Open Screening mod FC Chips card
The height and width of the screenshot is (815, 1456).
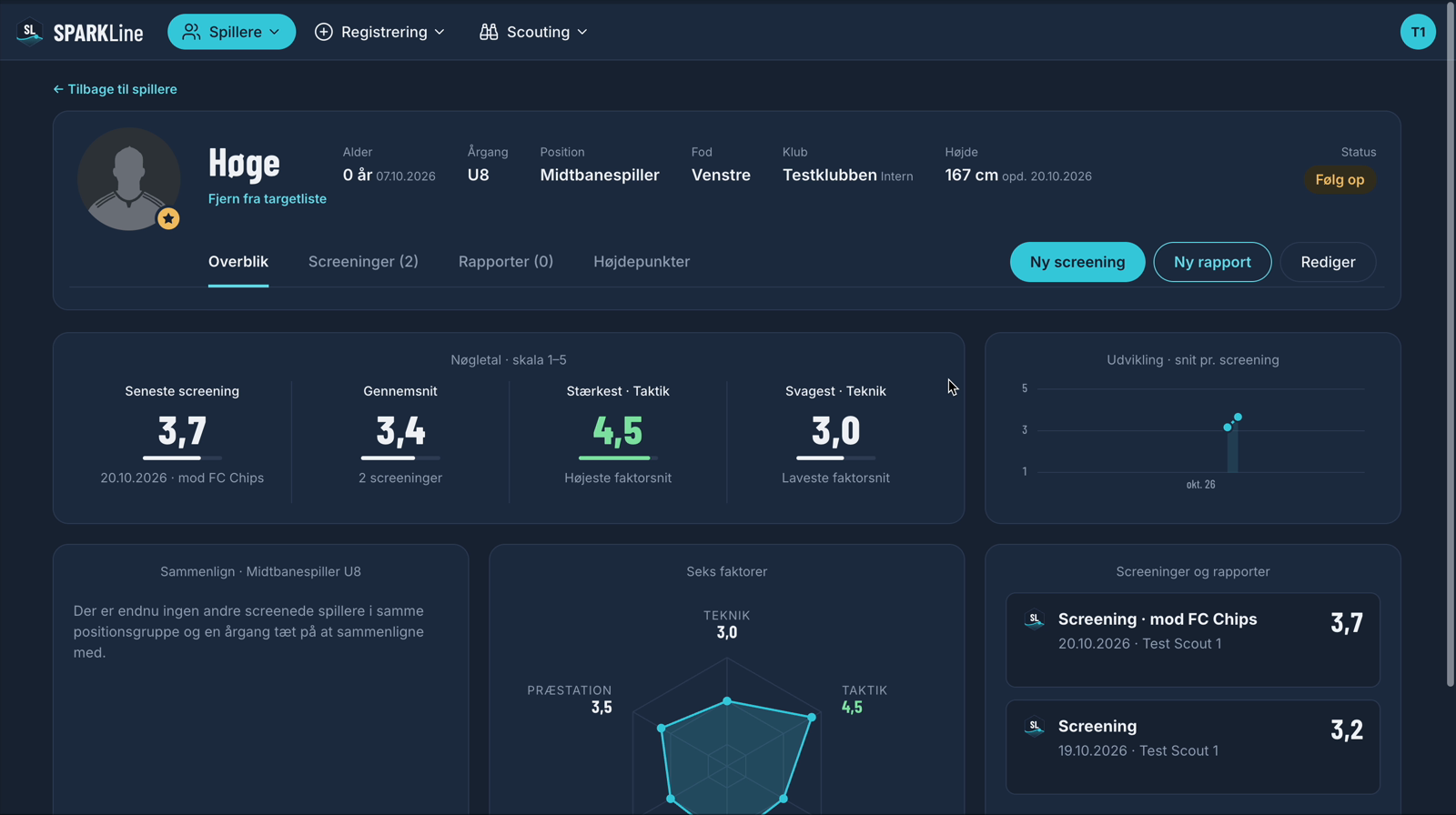(1193, 640)
